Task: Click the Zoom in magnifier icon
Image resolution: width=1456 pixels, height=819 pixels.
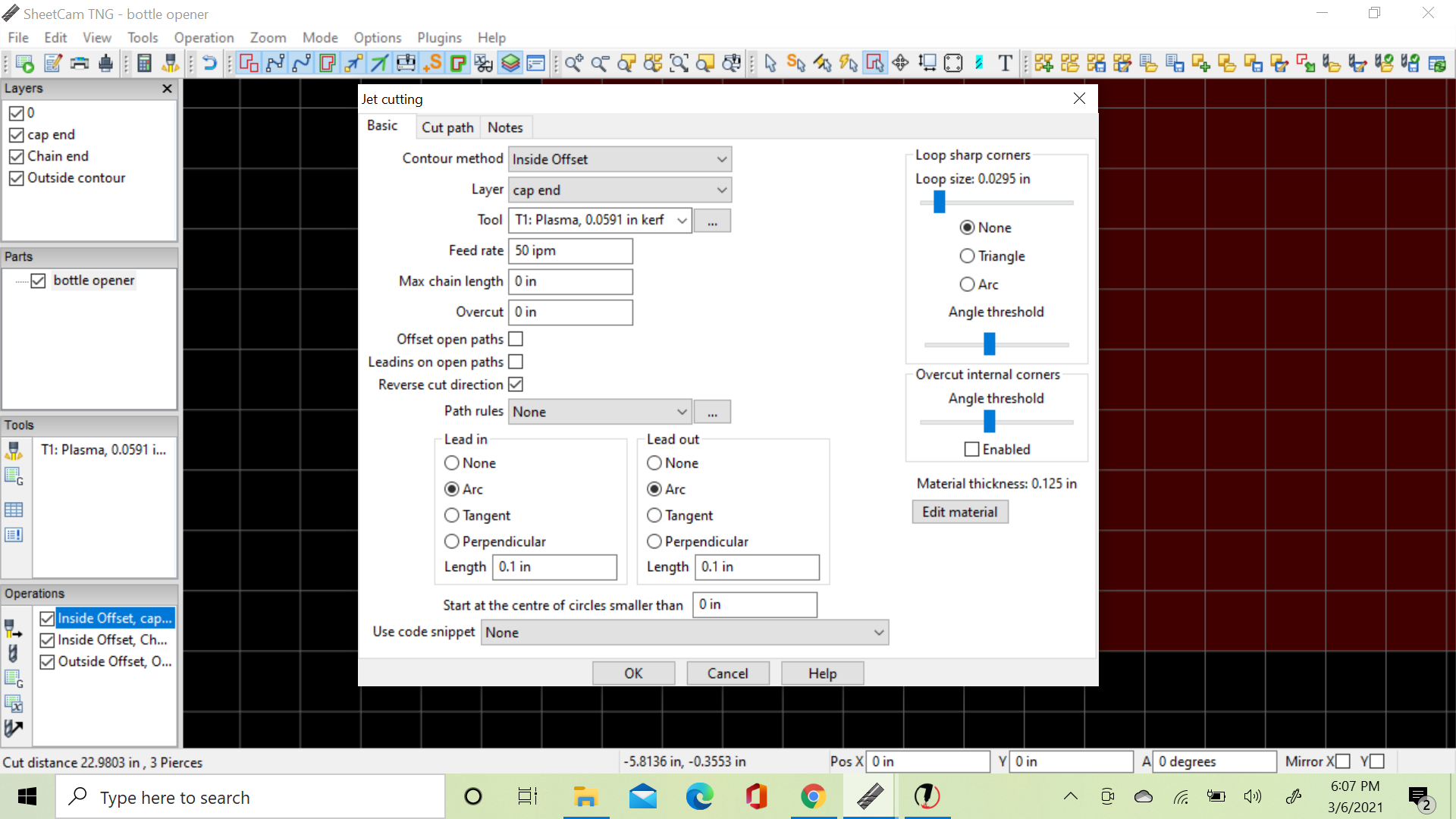Action: click(x=574, y=63)
